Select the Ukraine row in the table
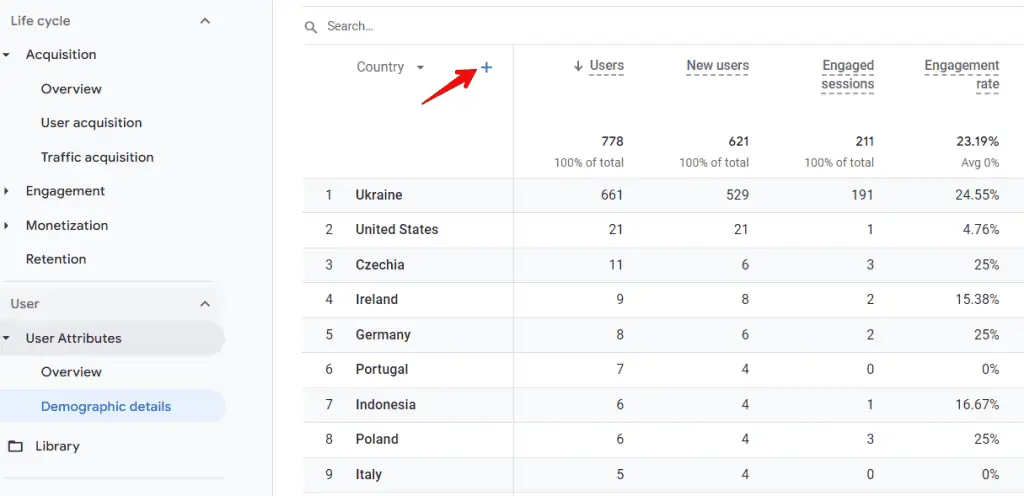1024x496 pixels. point(379,195)
